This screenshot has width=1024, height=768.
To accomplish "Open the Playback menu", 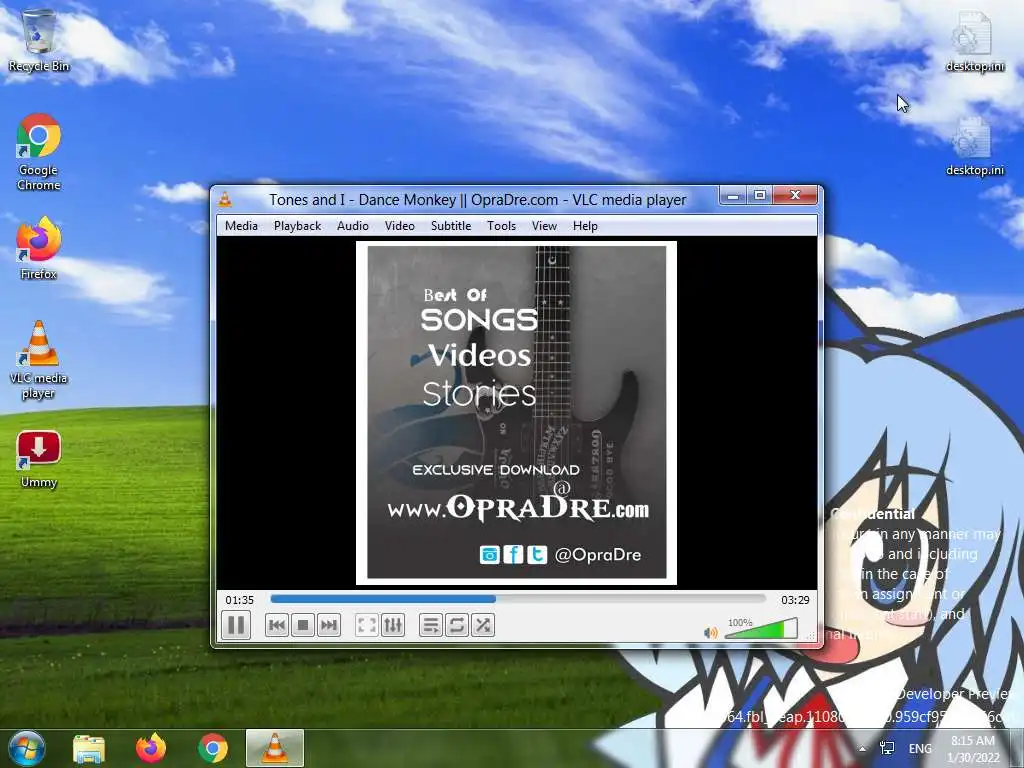I will click(x=297, y=226).
